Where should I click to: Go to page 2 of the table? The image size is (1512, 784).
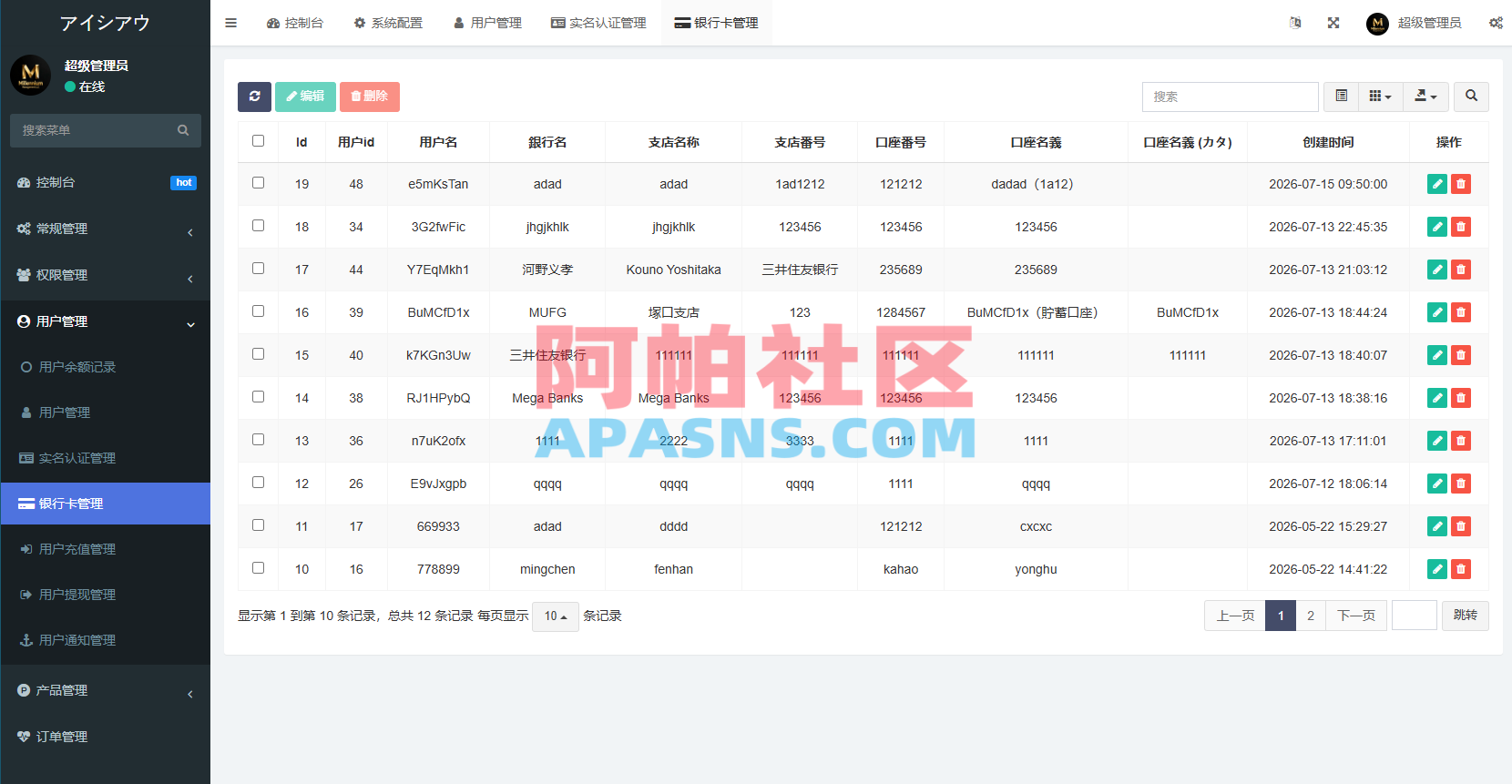pos(1311,616)
